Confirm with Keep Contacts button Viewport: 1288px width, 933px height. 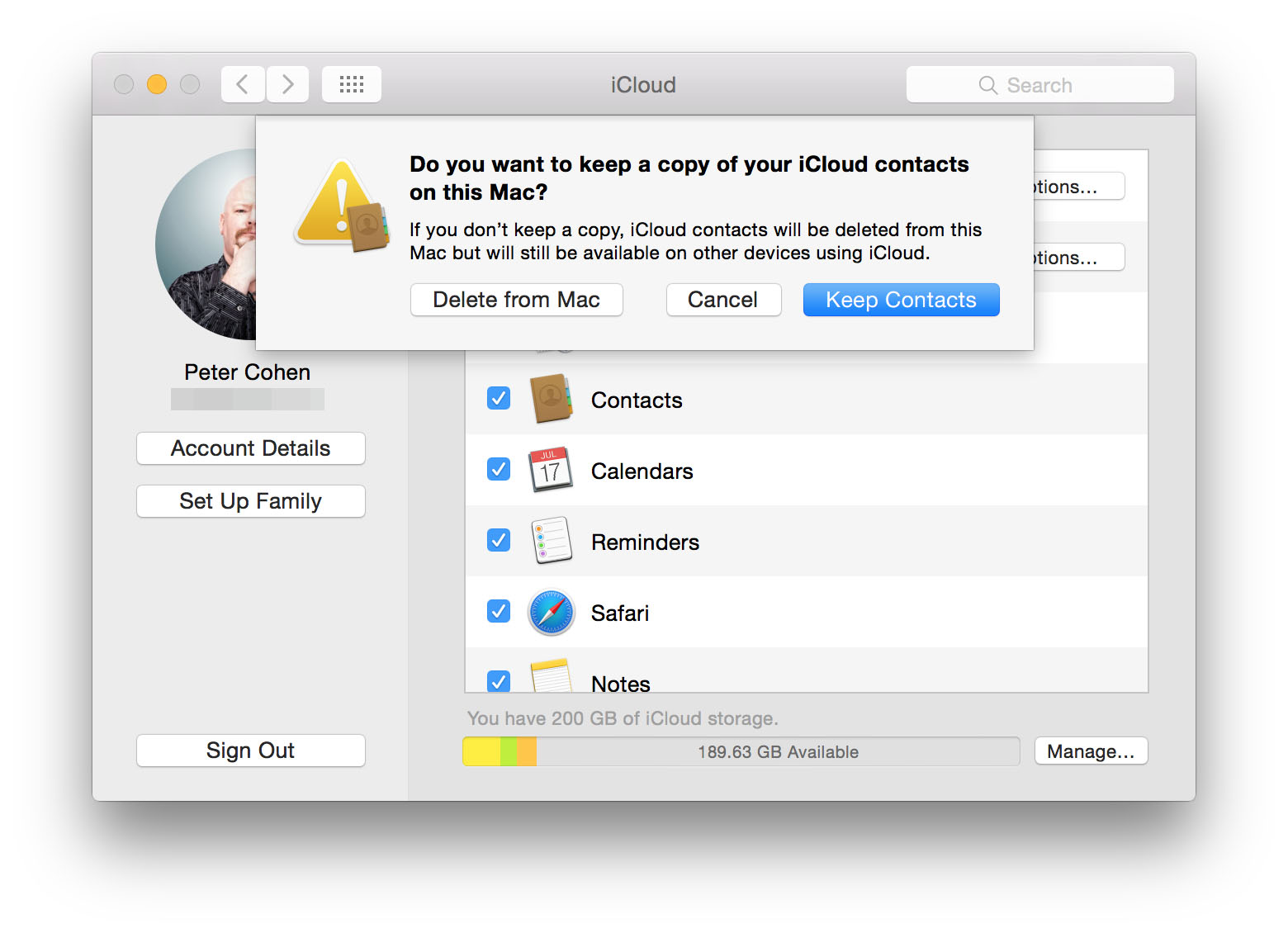pos(902,300)
